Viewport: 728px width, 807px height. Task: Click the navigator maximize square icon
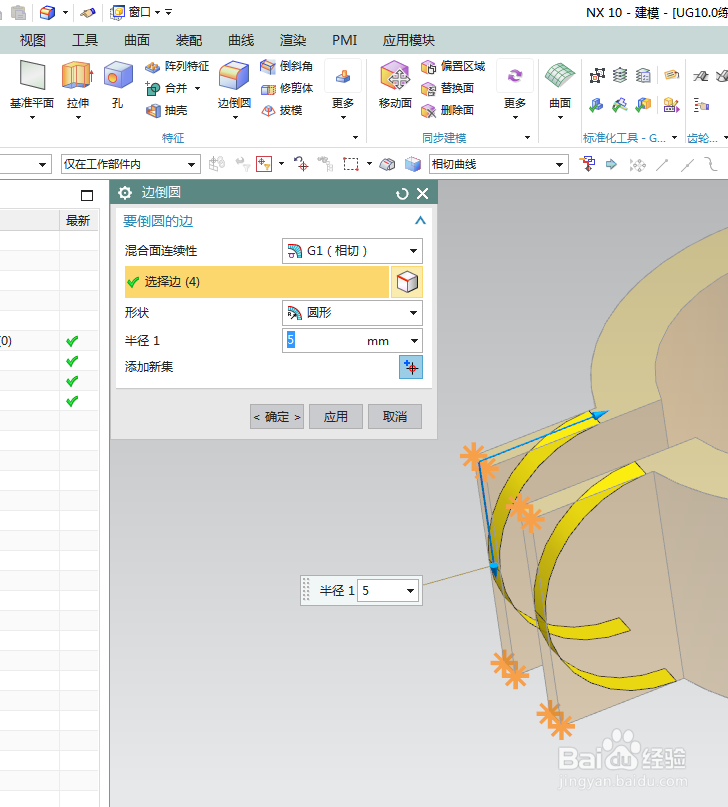point(87,196)
